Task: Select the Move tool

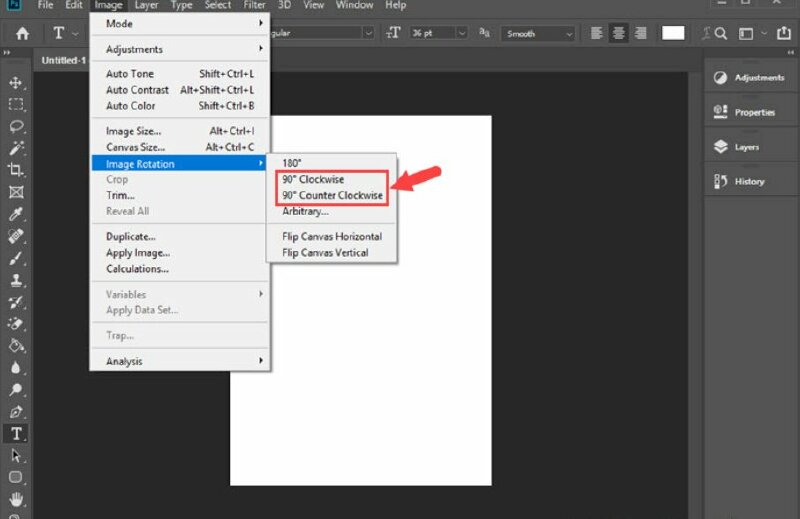Action: coord(16,83)
